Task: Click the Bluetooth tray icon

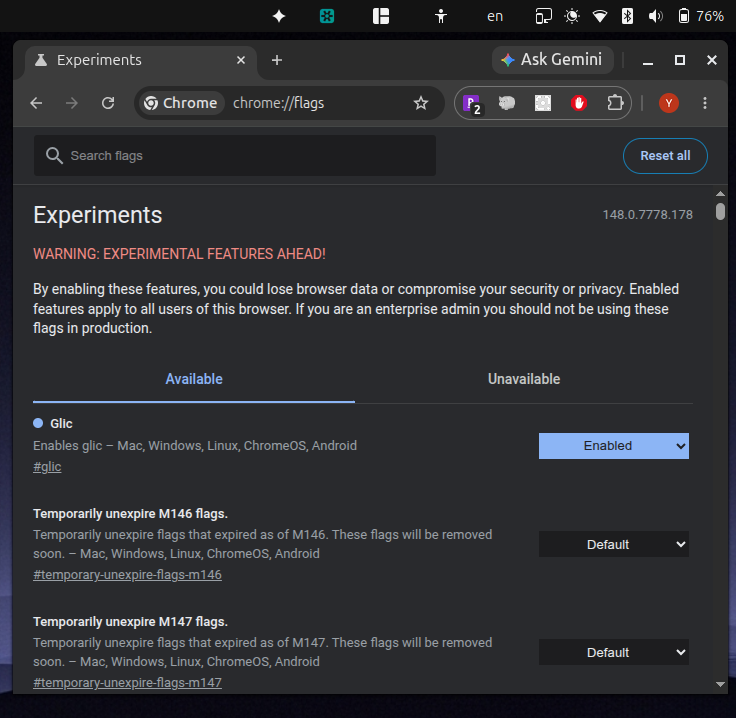Action: [x=627, y=16]
